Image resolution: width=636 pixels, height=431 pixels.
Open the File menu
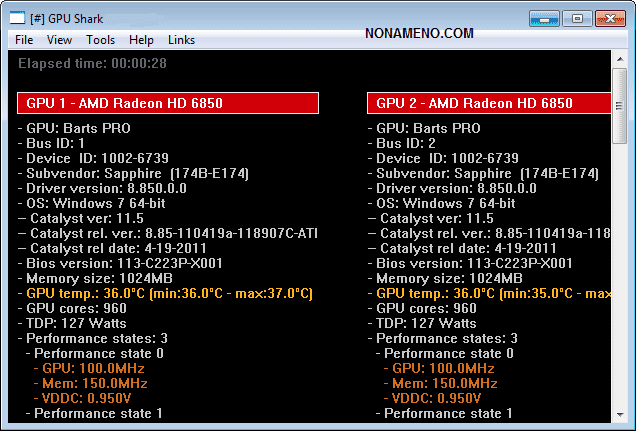point(24,40)
